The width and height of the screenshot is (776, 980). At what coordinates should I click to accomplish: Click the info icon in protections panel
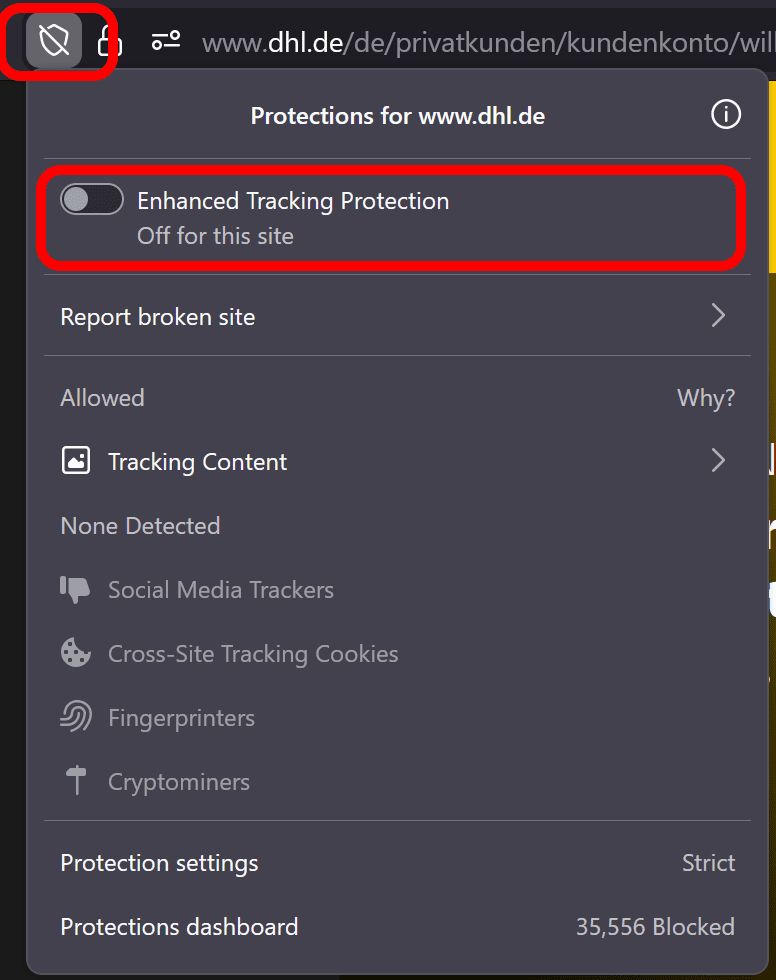(x=726, y=115)
